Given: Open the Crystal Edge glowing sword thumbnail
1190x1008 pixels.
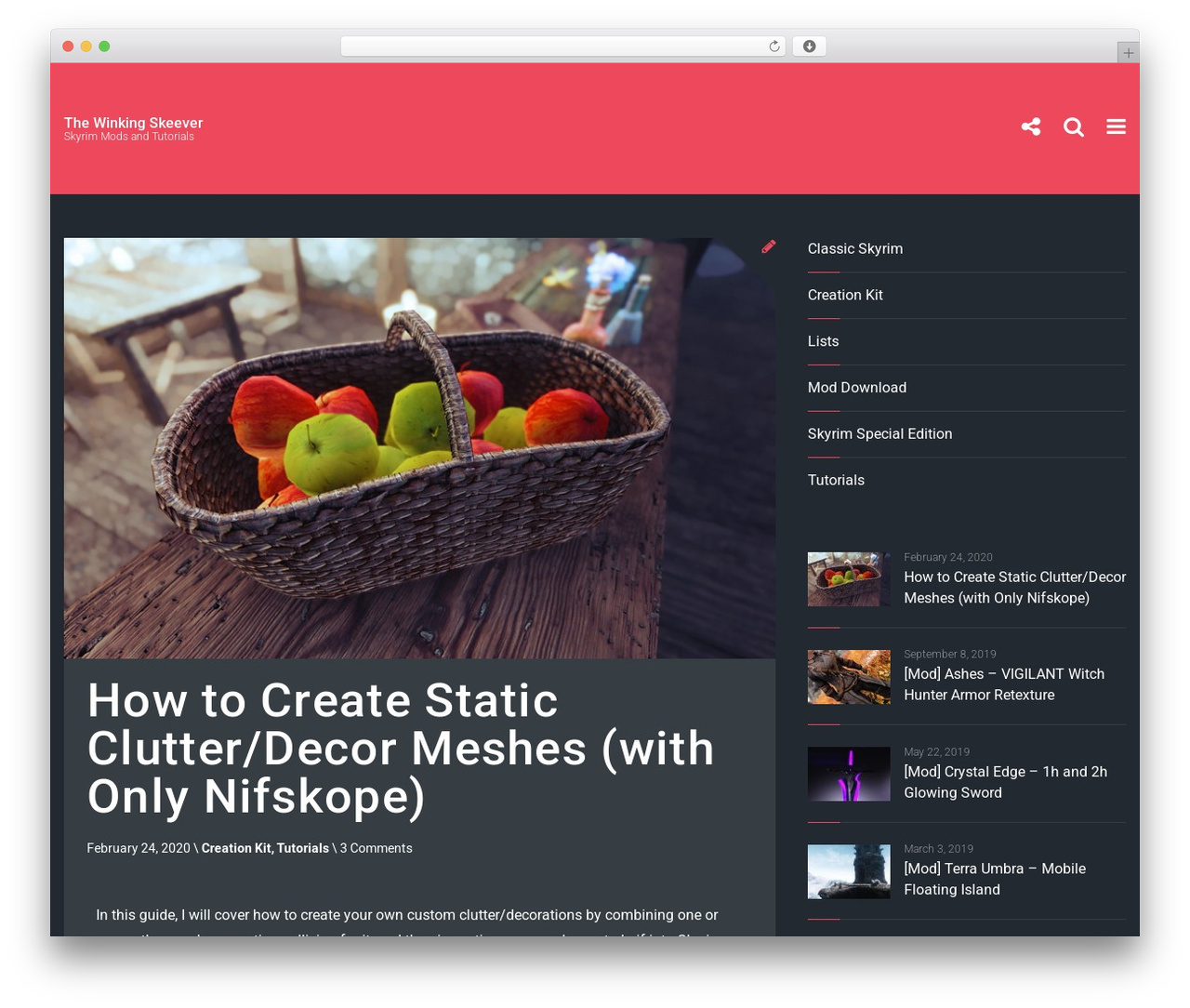Looking at the screenshot, I should coord(849,774).
